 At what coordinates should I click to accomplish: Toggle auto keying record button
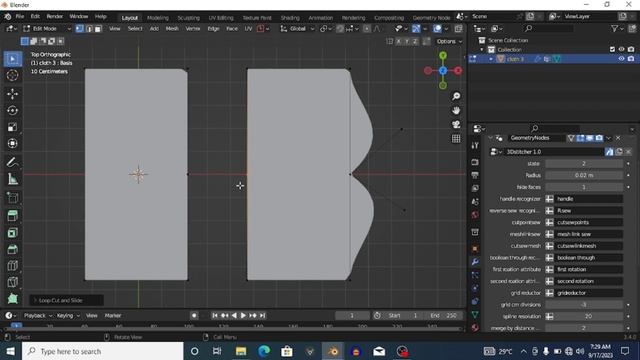194,316
